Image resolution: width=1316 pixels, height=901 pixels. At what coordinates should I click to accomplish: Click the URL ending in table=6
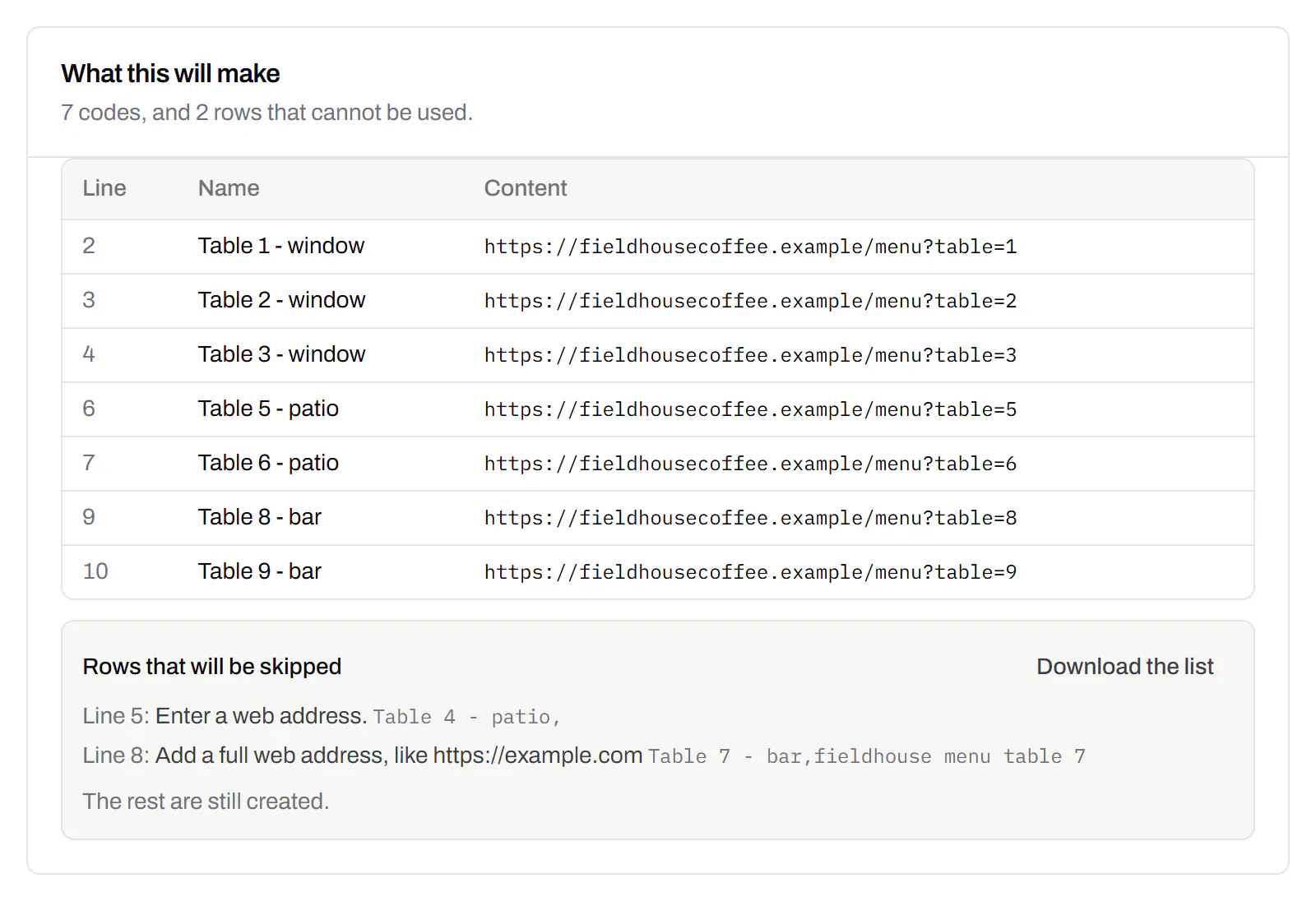750,464
